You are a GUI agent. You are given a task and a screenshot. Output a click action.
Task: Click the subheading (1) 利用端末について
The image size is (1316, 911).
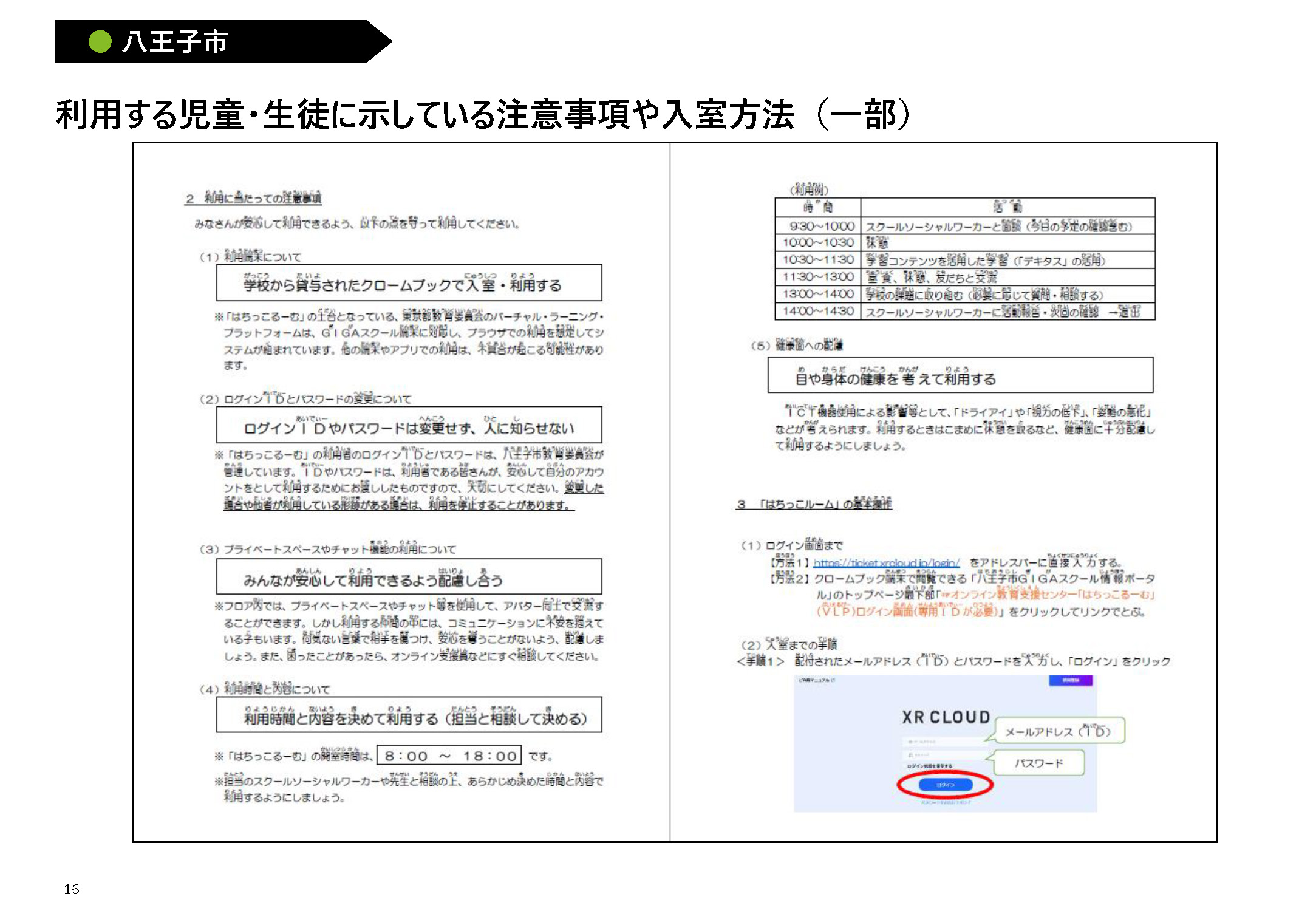tap(250, 256)
